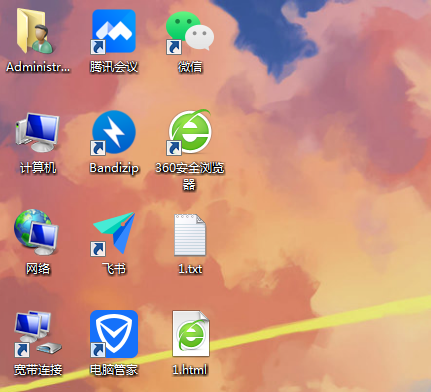Select the 计算机 Computer monitor icon

[37, 133]
